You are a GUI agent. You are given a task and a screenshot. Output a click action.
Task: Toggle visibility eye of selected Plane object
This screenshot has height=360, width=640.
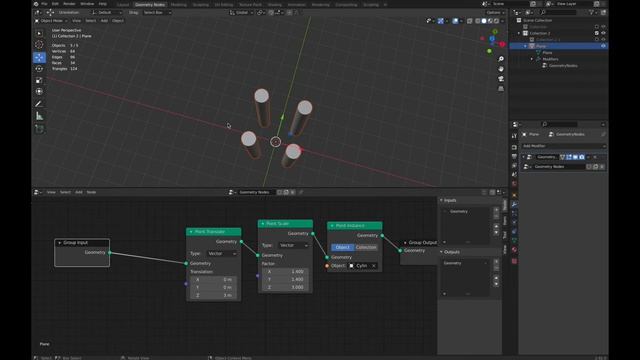click(x=603, y=46)
